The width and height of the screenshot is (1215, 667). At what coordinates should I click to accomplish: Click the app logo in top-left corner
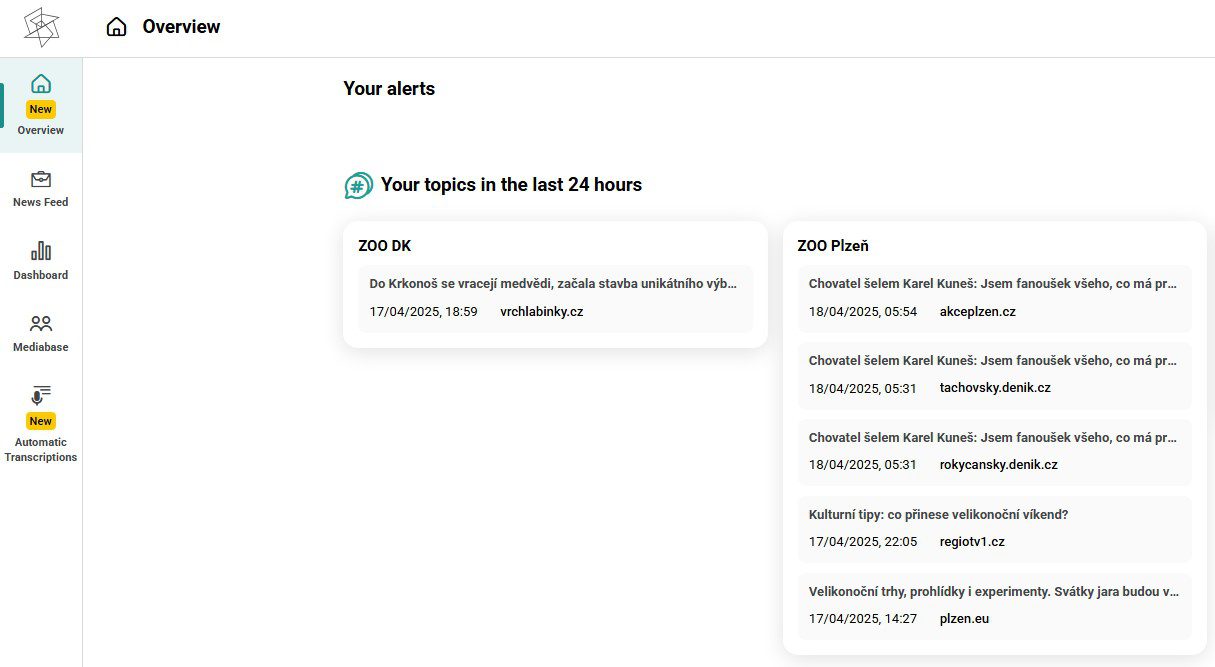point(41,28)
